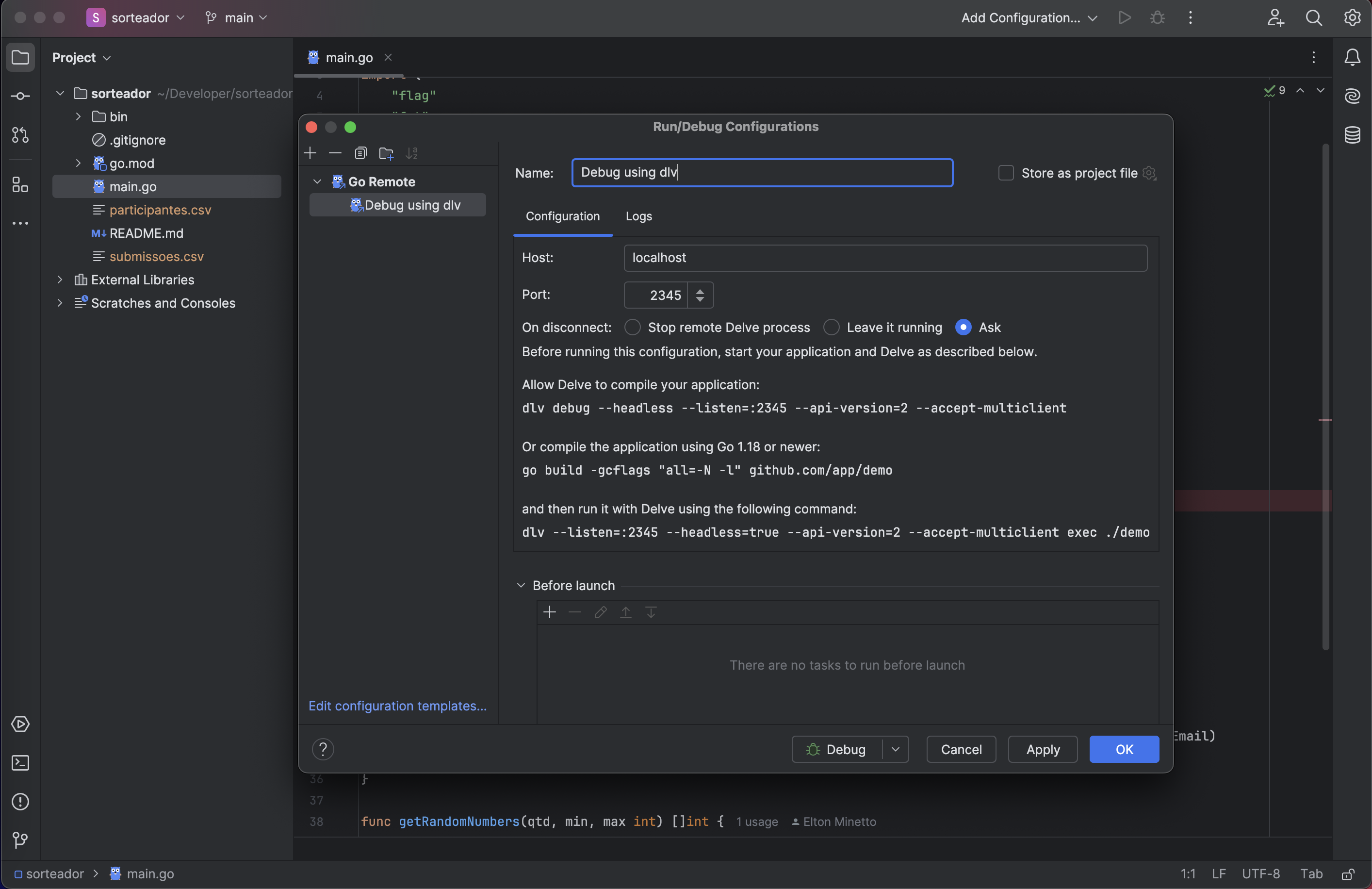Switch to the Configuration tab
Viewport: 1372px width, 889px height.
(562, 216)
